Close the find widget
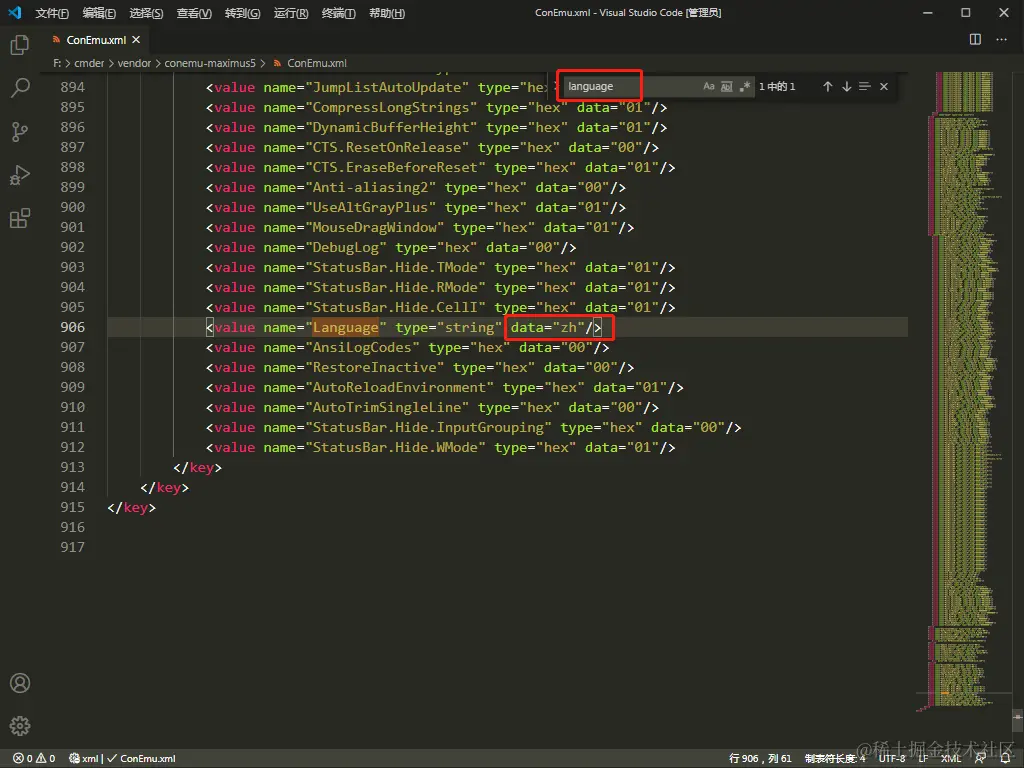The height and width of the screenshot is (768, 1024). click(884, 86)
